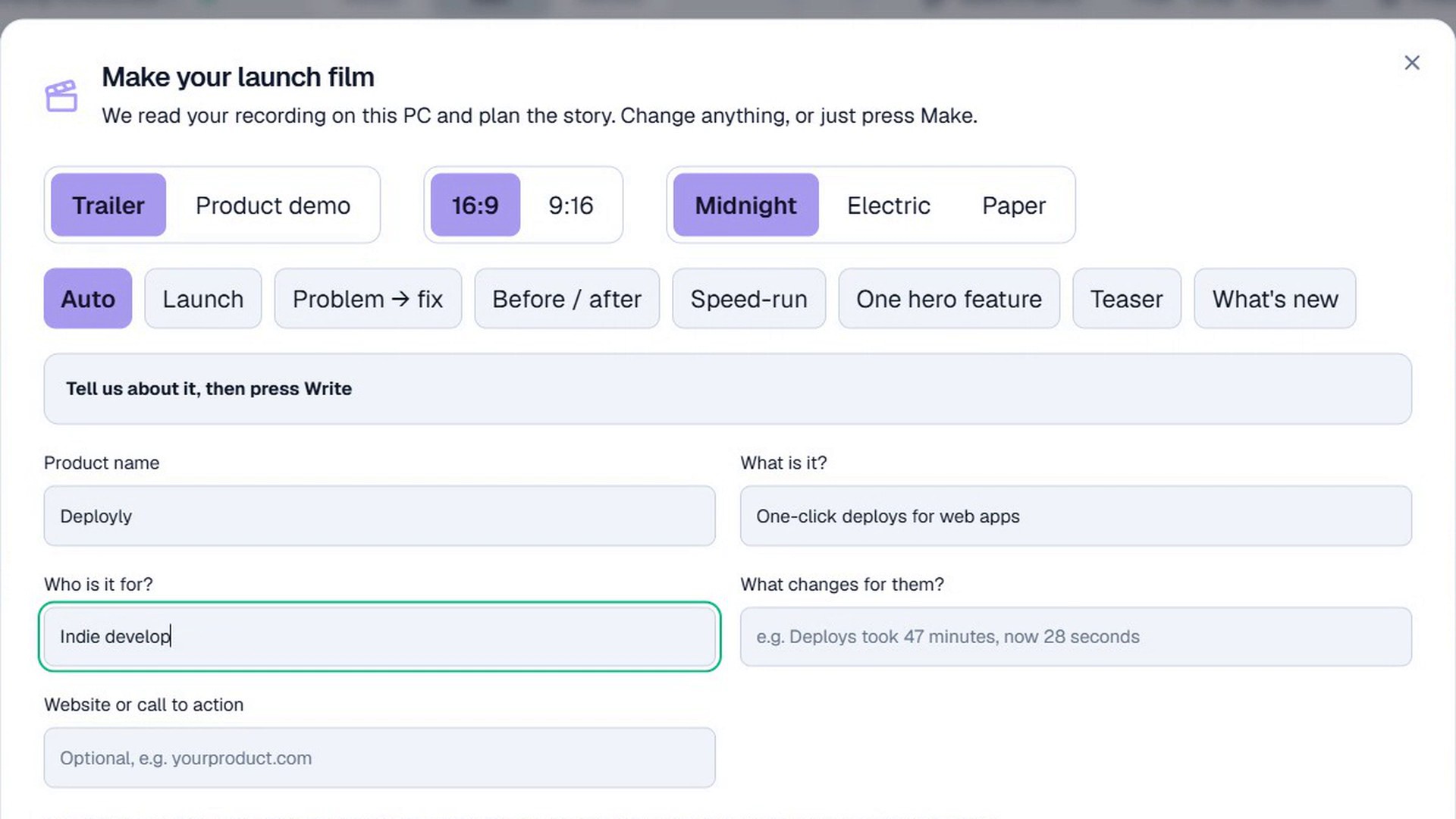Pick the Problem → fix story style

click(x=368, y=299)
